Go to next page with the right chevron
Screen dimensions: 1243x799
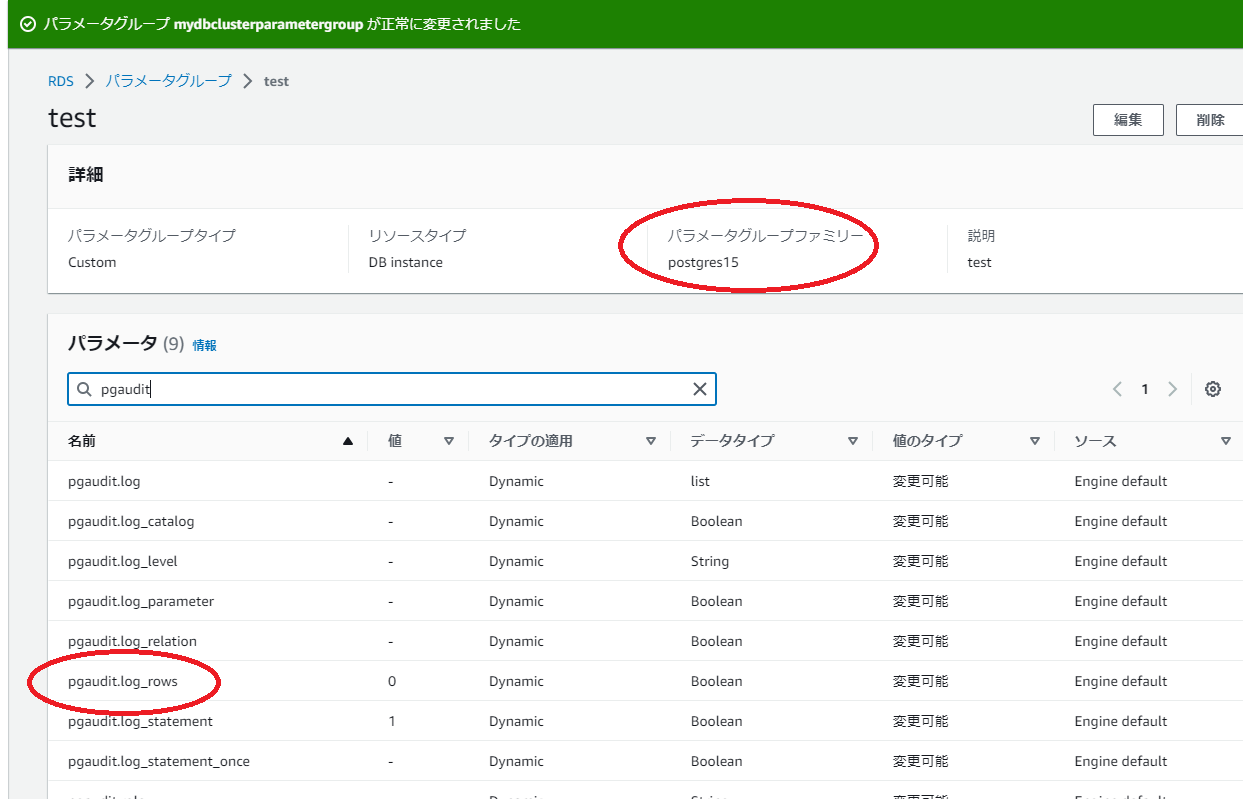tap(1172, 389)
